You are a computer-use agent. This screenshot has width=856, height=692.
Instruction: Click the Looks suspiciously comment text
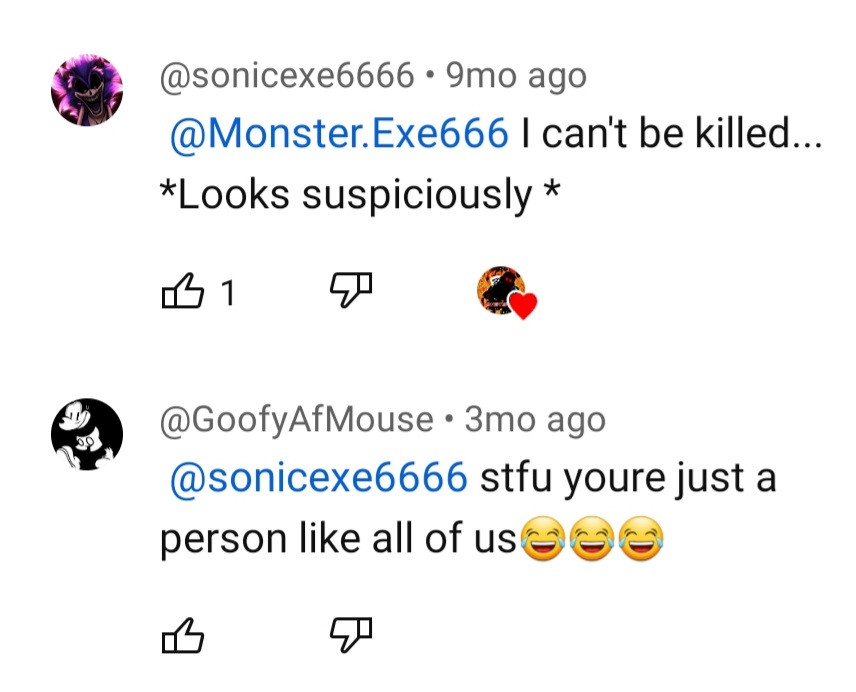[360, 195]
